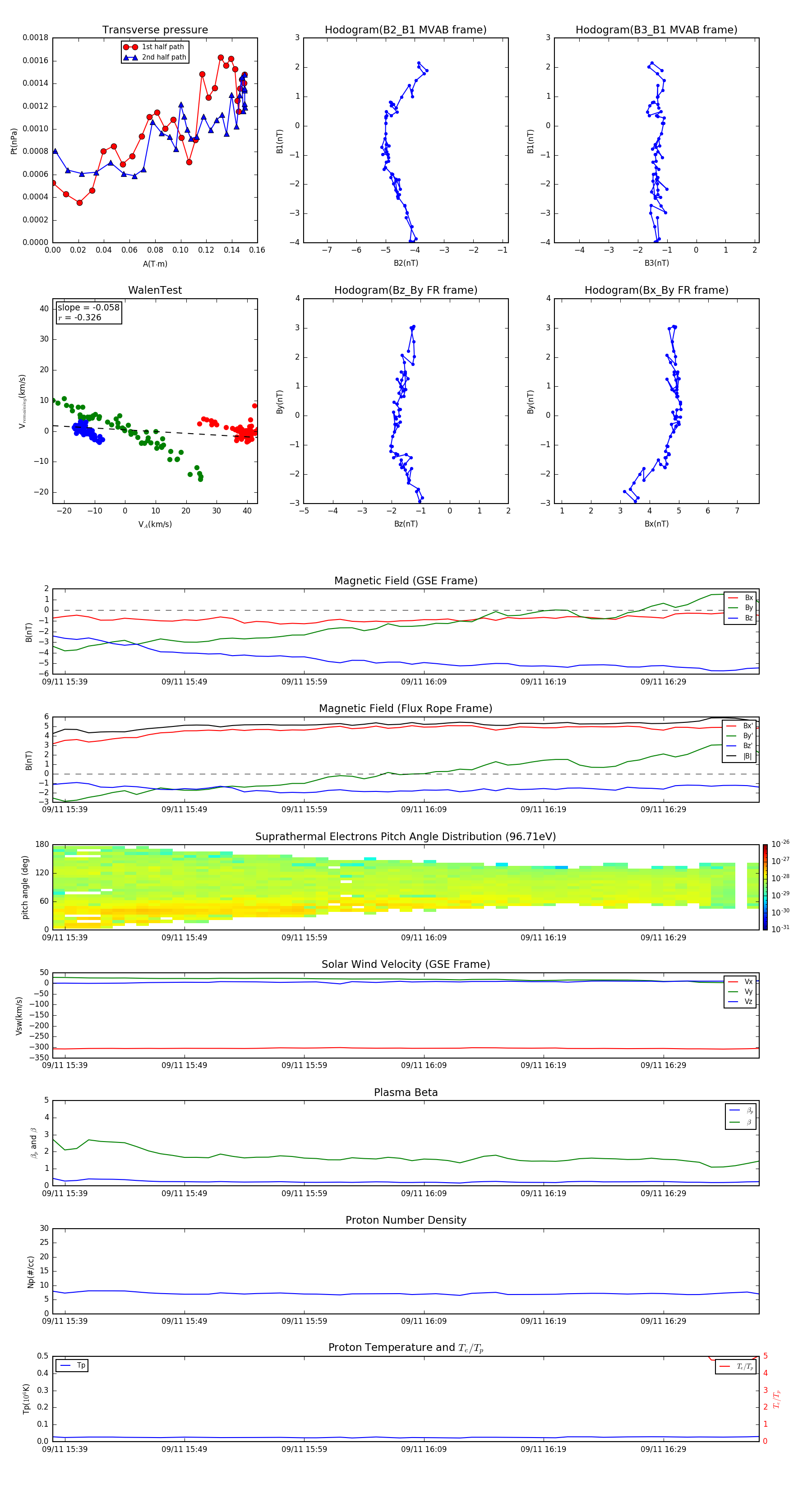Click the "pitch angle (deg)" axis label
The height and width of the screenshot is (1489, 812).
point(25,887)
